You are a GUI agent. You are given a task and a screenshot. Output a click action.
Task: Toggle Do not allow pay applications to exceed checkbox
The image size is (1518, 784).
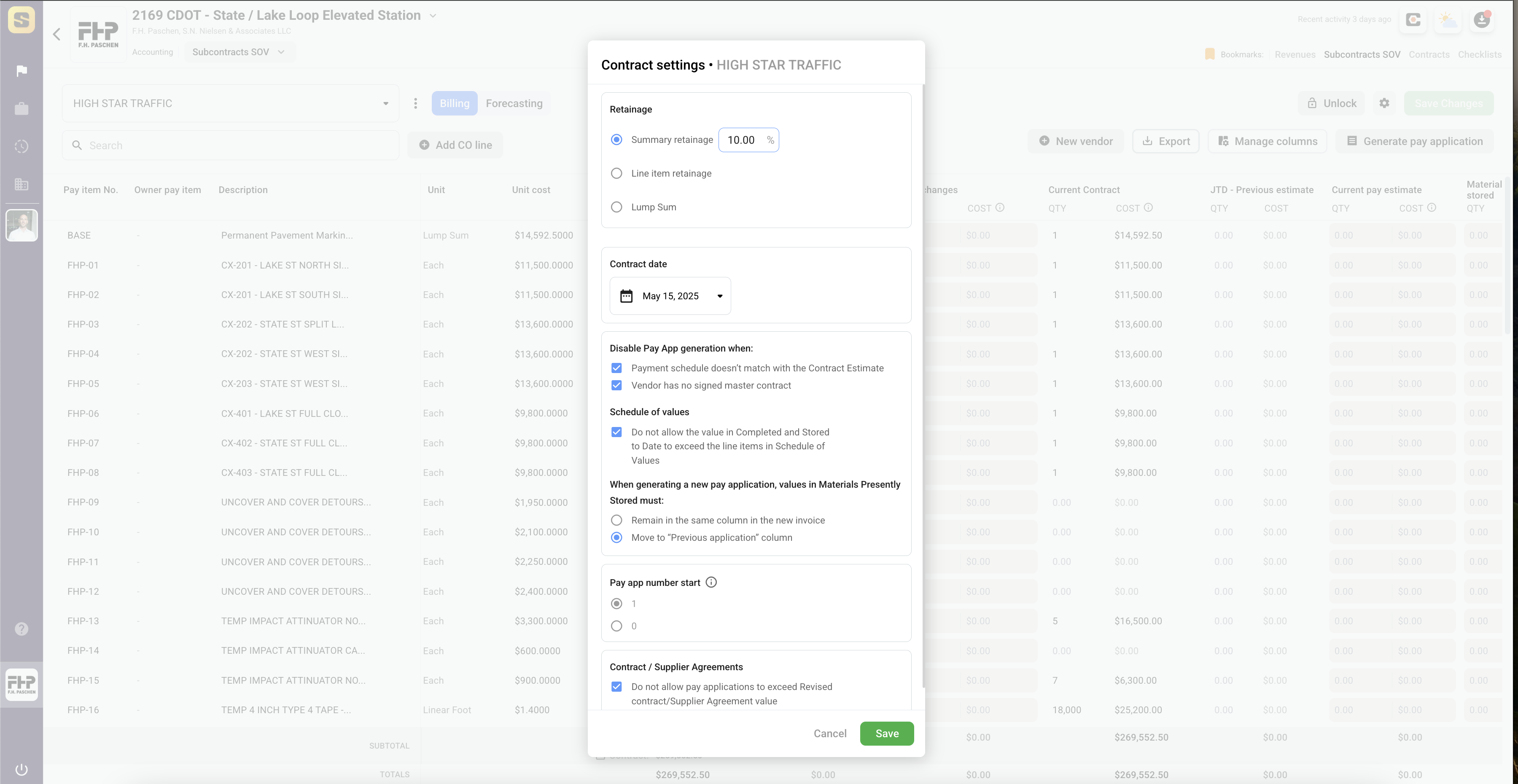[x=616, y=686]
